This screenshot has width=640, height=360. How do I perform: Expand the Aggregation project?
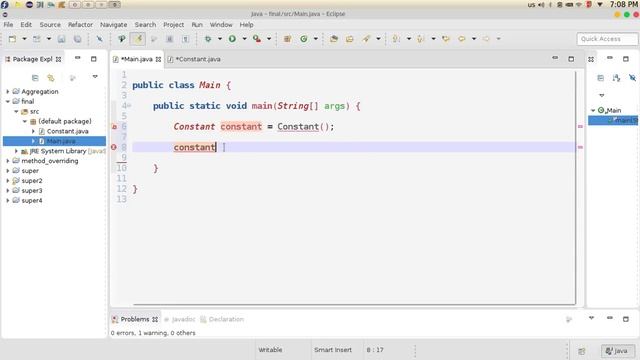(x=8, y=91)
